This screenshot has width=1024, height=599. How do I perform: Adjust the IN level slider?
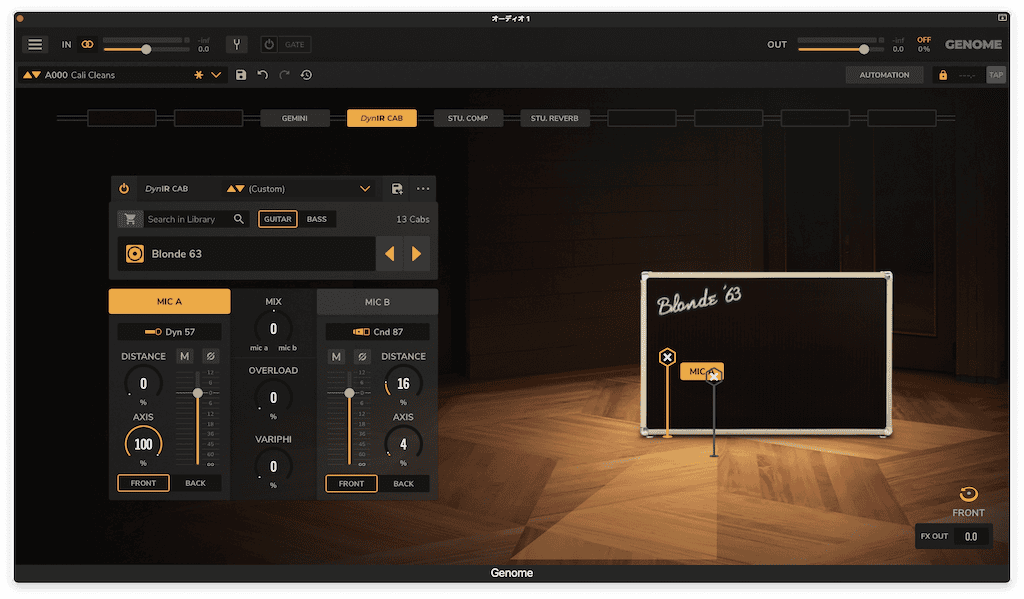click(146, 49)
